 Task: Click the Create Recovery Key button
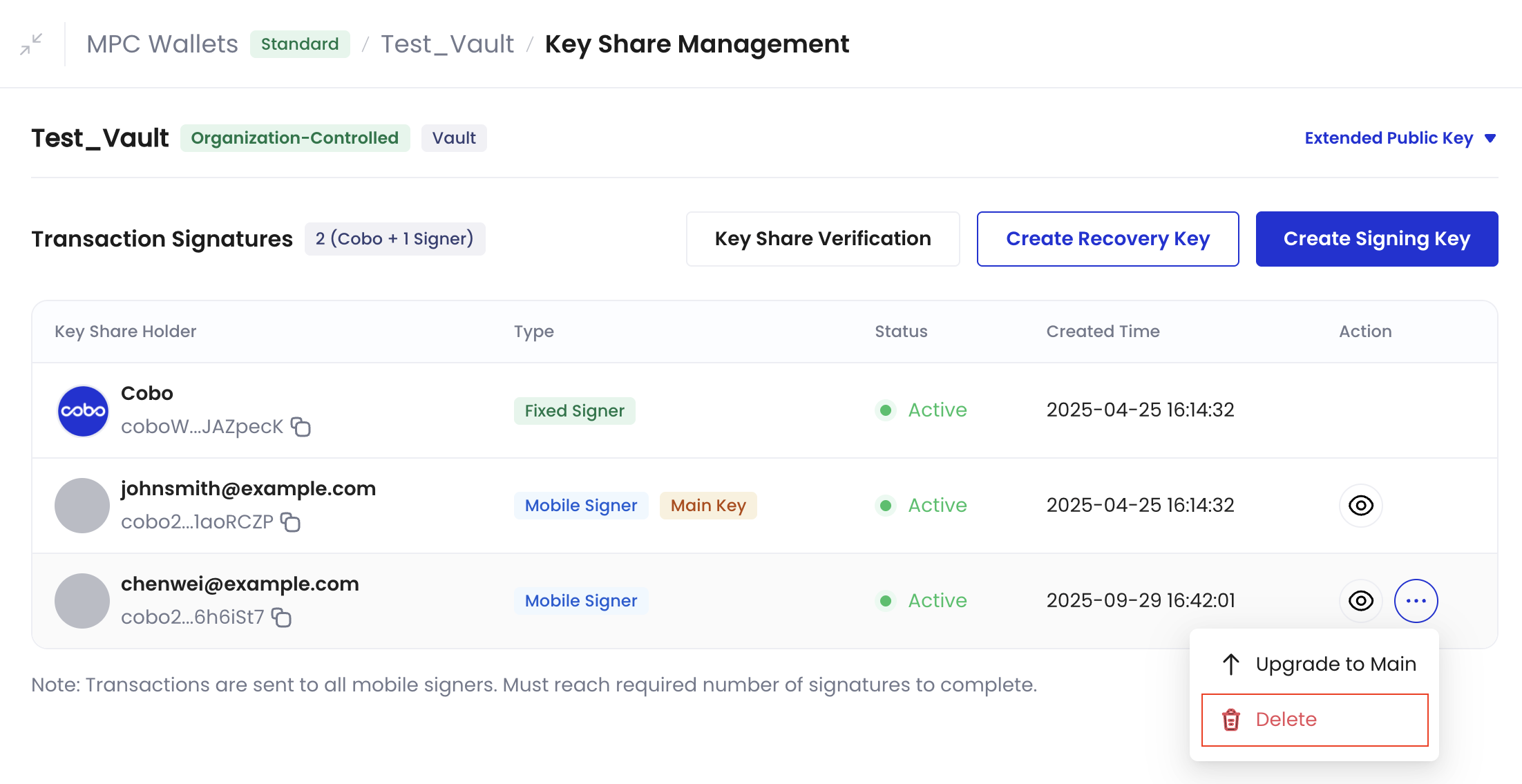point(1107,239)
